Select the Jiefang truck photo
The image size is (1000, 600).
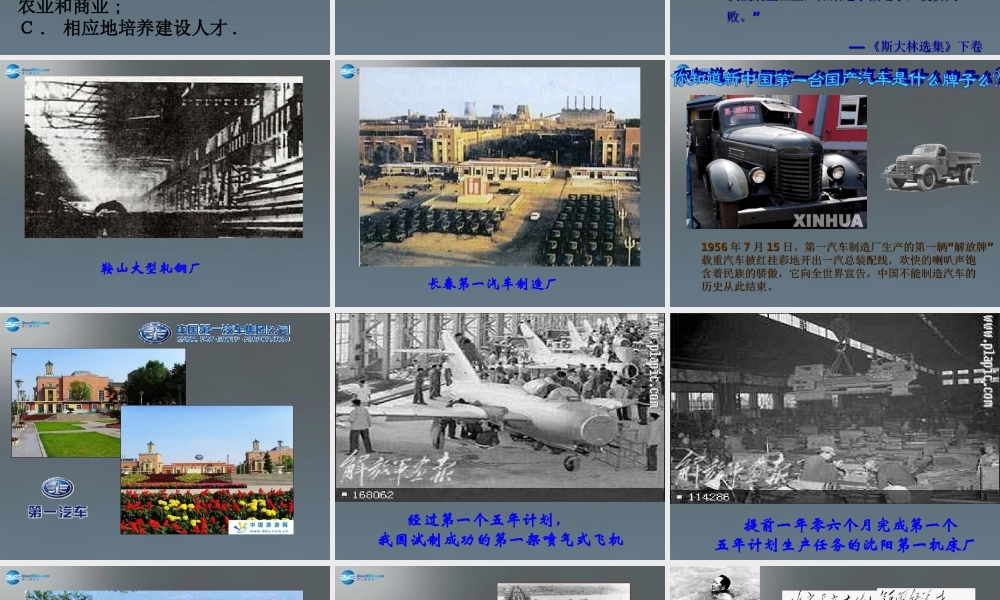(776, 162)
